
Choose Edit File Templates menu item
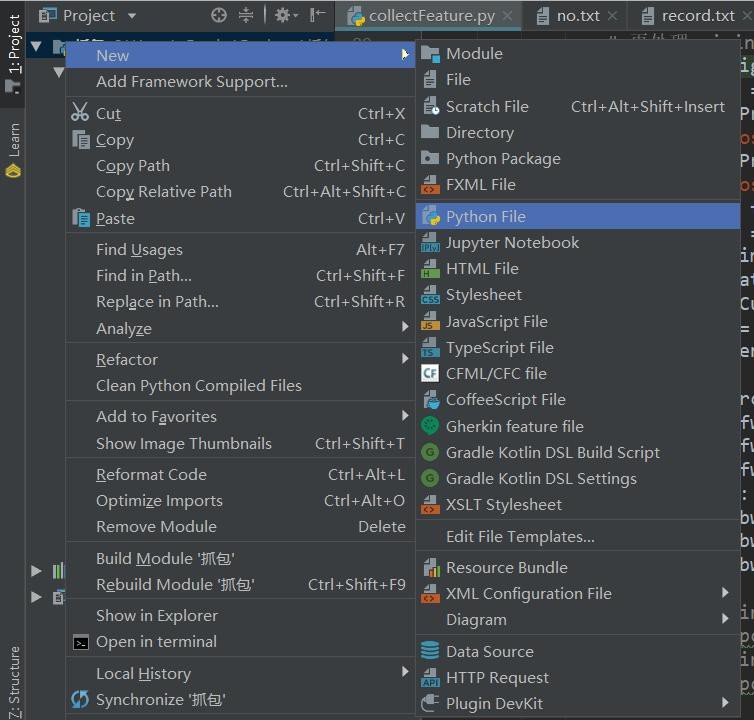coord(578,536)
